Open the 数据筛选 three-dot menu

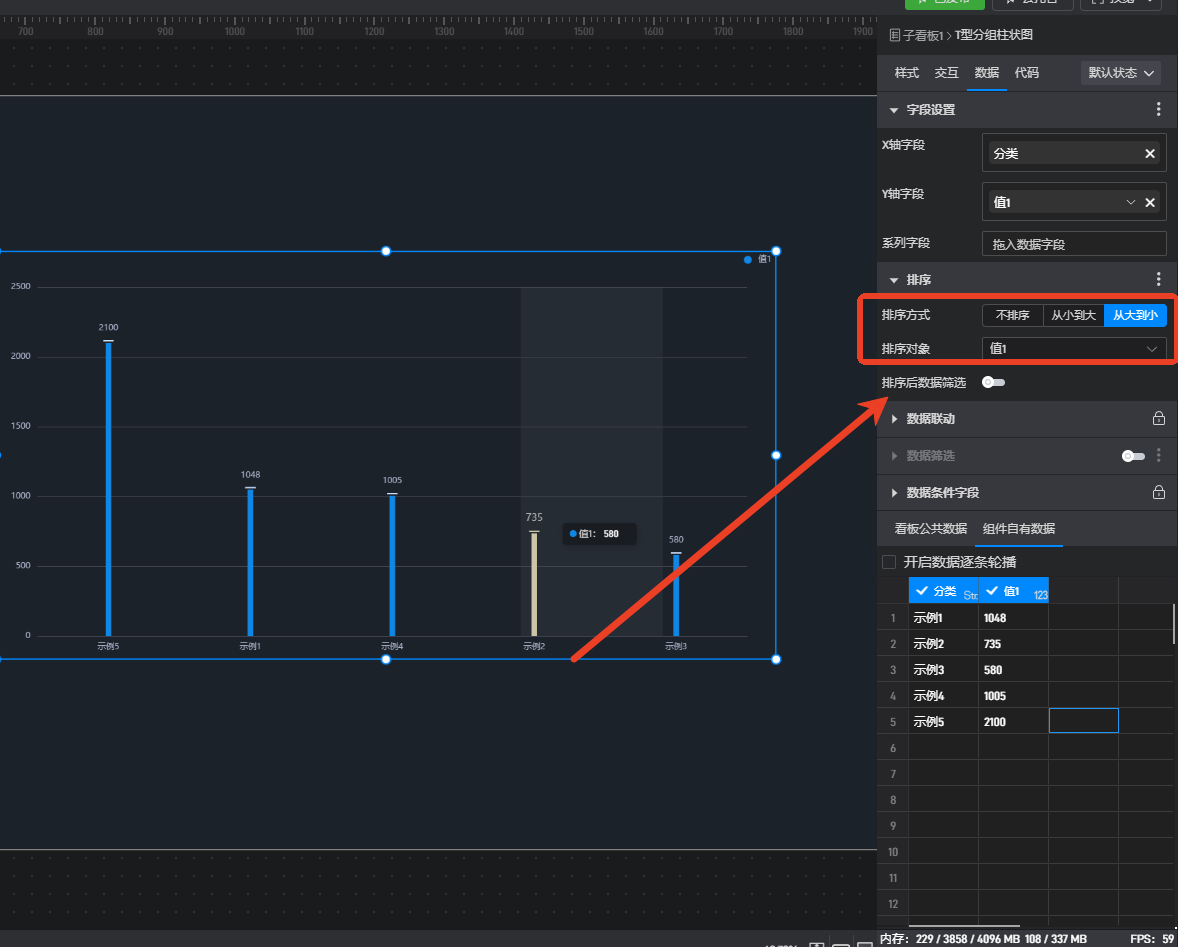[x=1158, y=455]
